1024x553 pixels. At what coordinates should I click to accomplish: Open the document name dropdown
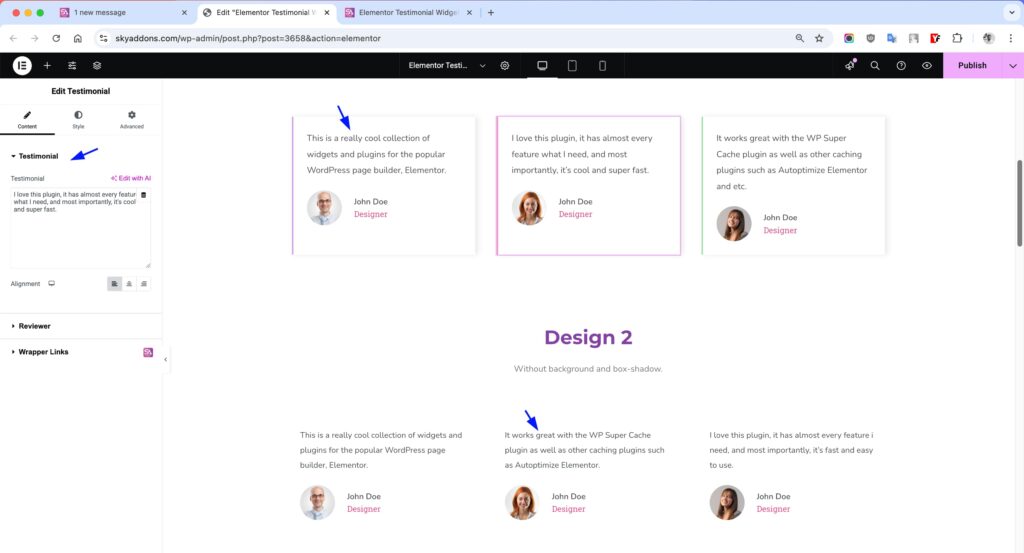[447, 65]
